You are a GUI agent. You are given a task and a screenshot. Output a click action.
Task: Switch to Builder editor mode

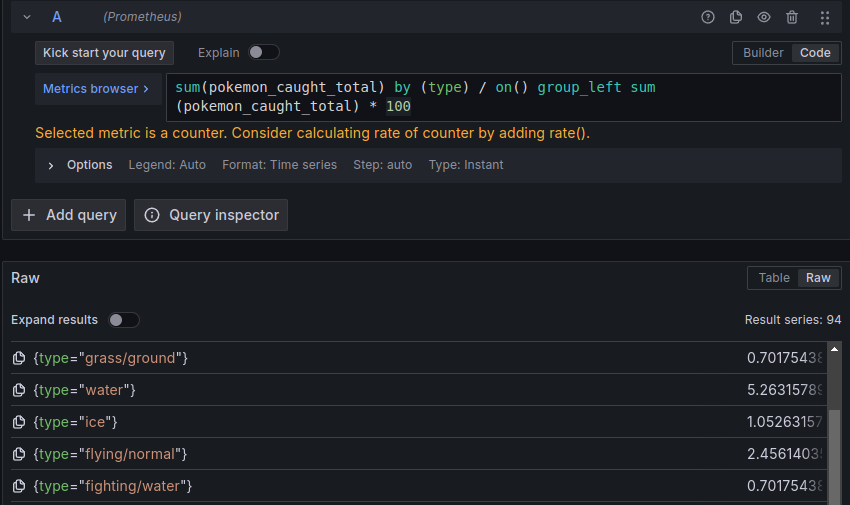coord(763,53)
